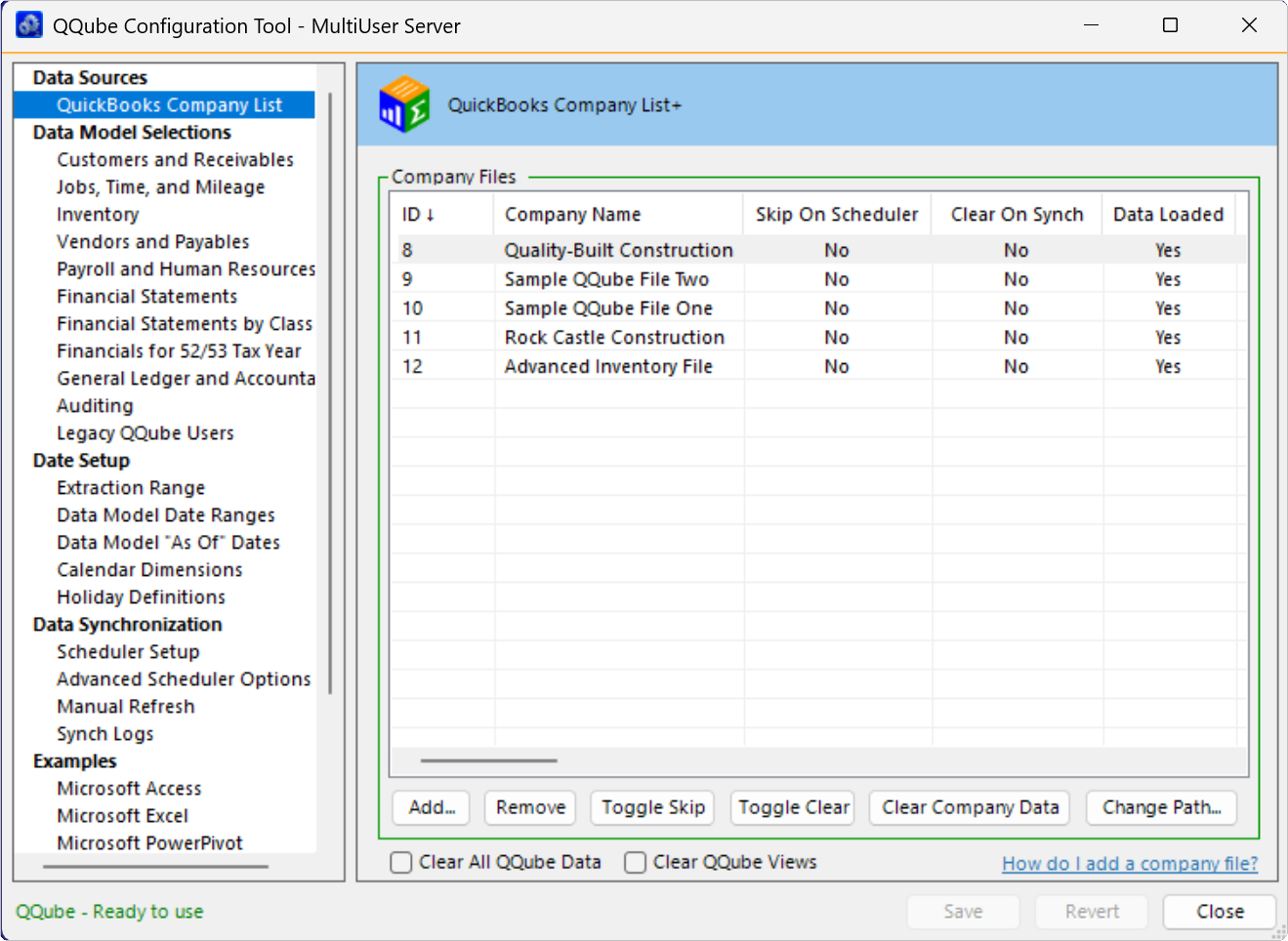Sort by Company Name column header

tap(619, 214)
